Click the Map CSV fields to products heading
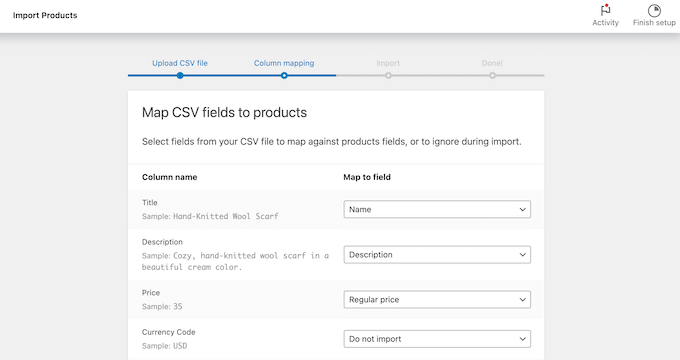Image resolution: width=680 pixels, height=360 pixels. 224,113
